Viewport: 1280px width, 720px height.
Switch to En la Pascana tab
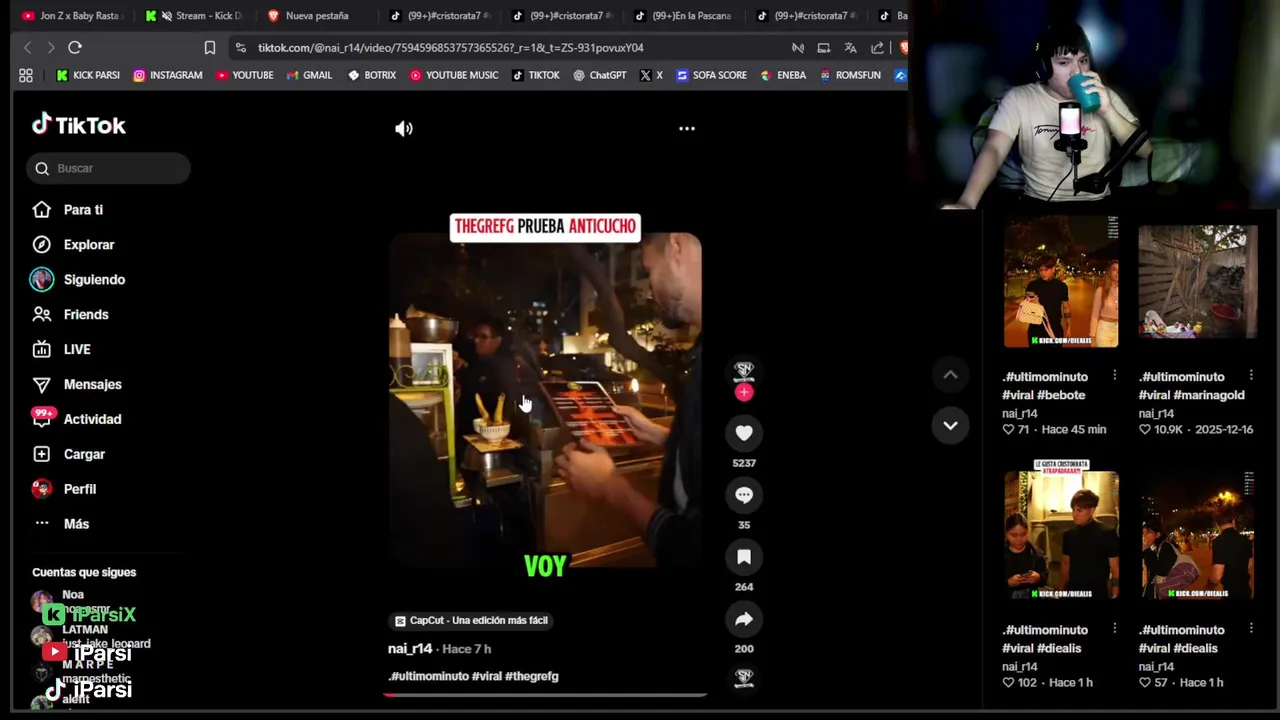(684, 15)
